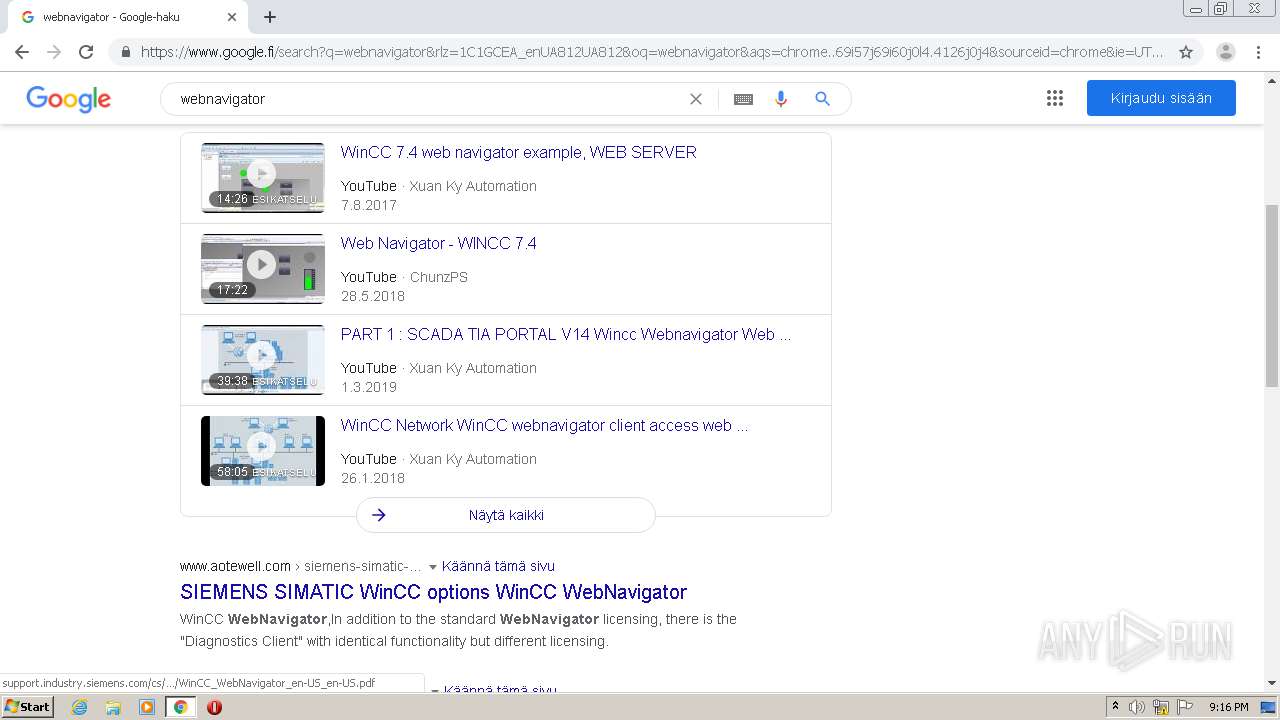The height and width of the screenshot is (720, 1280).
Task: Open the Action Center flag icon
Action: 1184,707
